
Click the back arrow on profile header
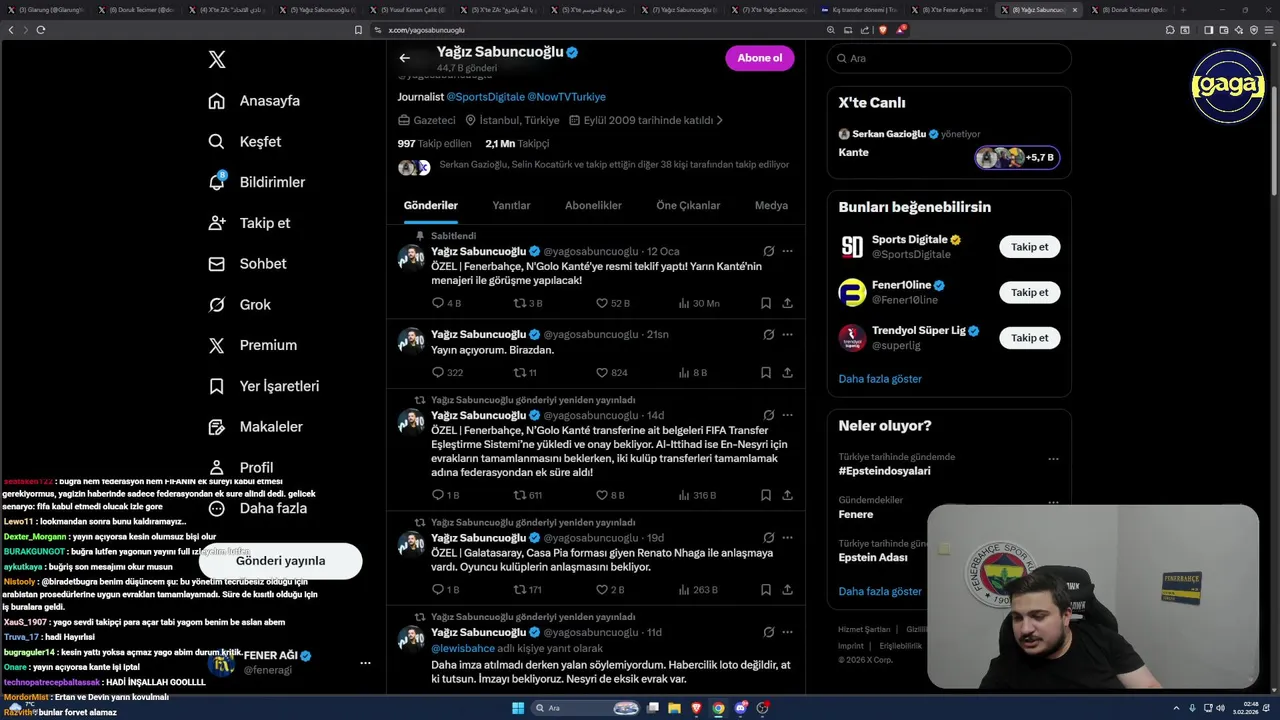(x=404, y=58)
